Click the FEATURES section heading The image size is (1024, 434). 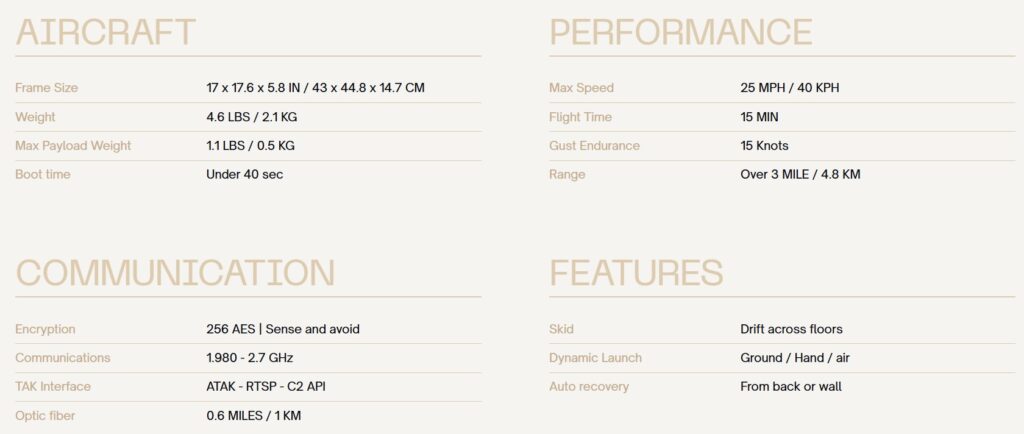pos(636,273)
